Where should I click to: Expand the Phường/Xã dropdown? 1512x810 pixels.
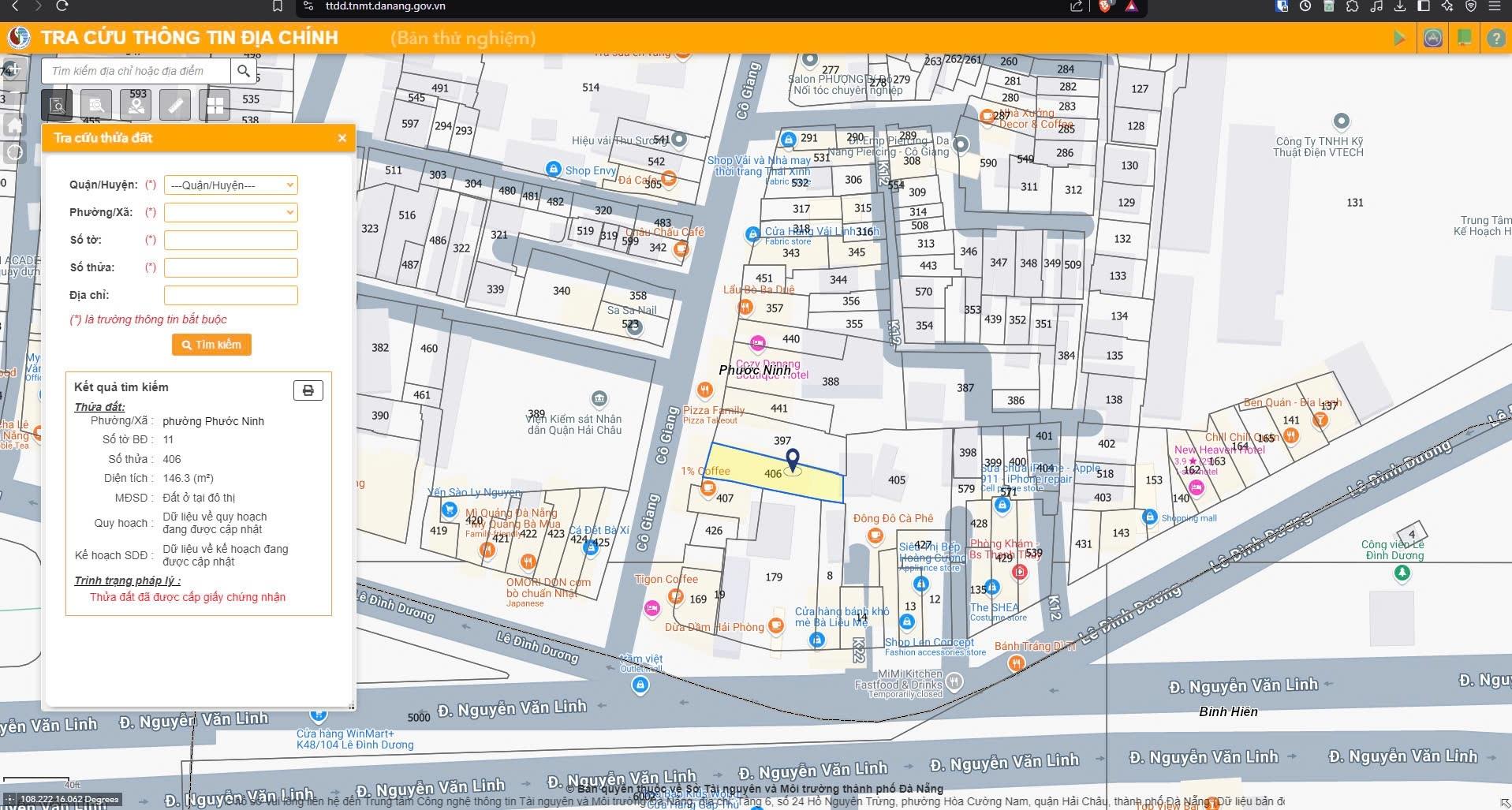click(x=230, y=212)
